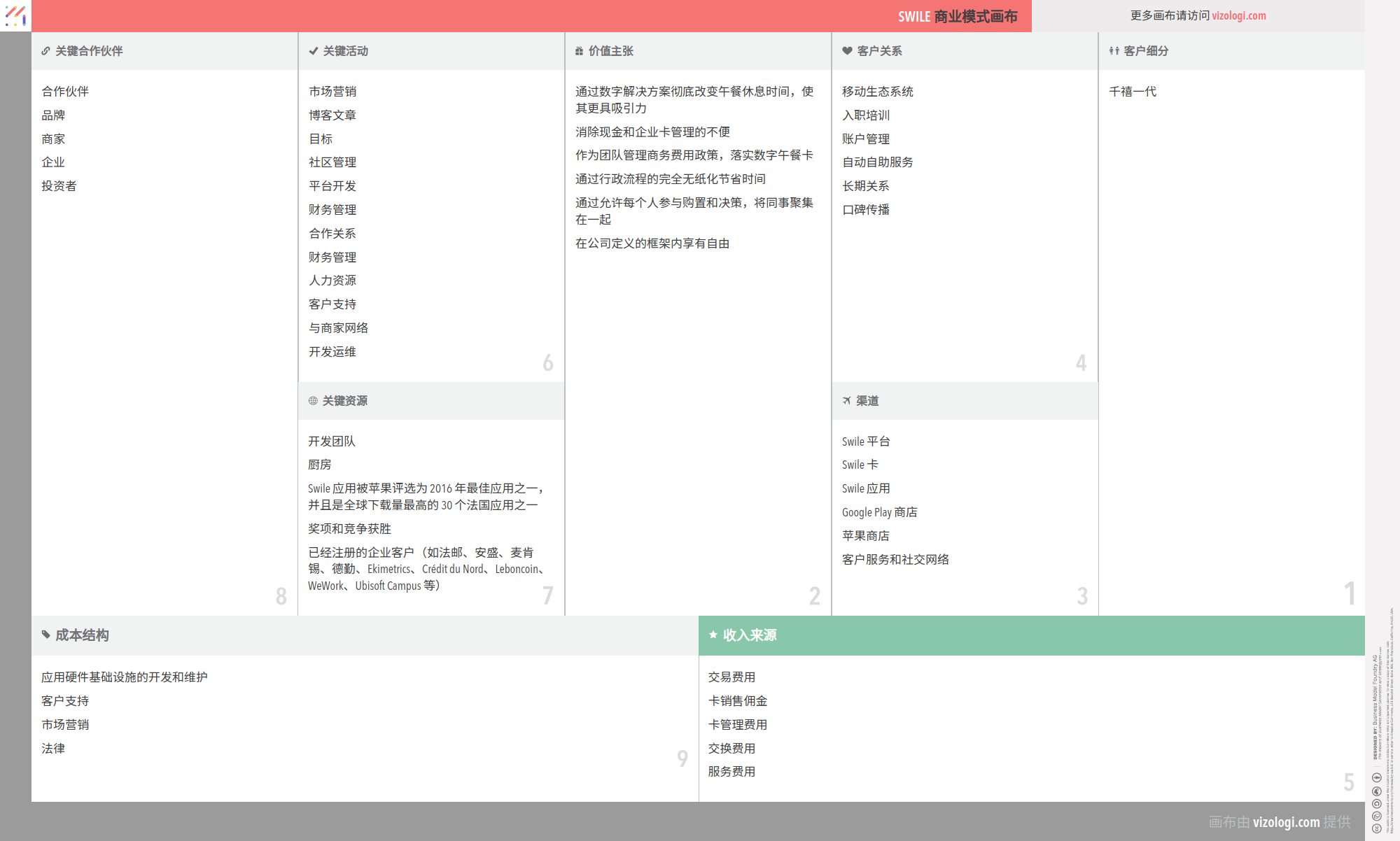Viewport: 1400px width, 841px height.
Task: Select the SWILE 商业模式画布 title bar
Action: 957,16
